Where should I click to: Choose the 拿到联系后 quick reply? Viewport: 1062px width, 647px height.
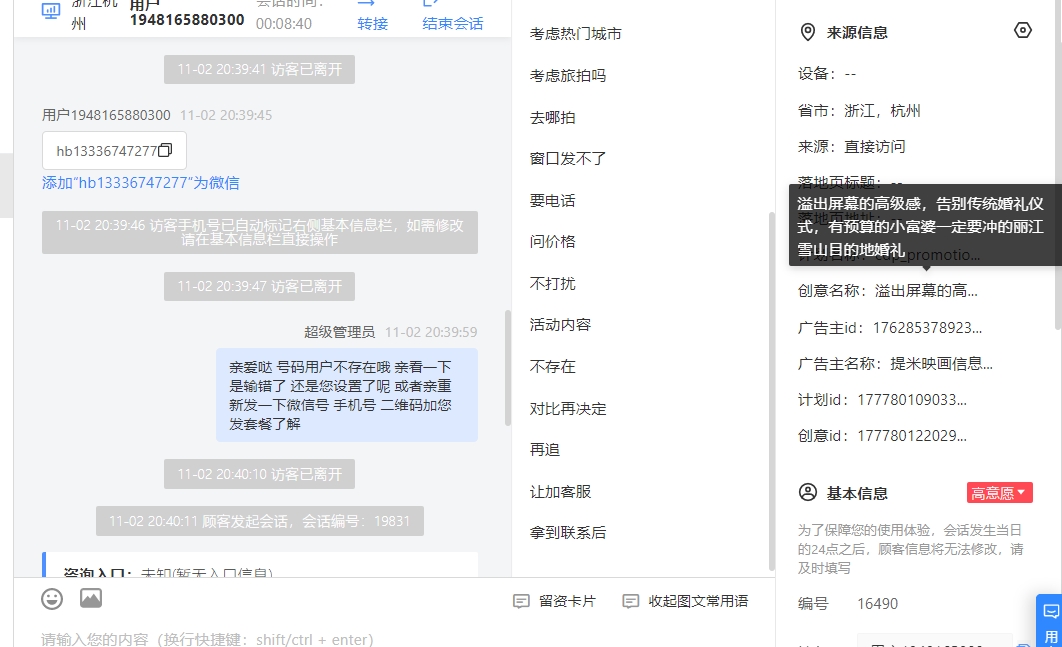pos(568,533)
